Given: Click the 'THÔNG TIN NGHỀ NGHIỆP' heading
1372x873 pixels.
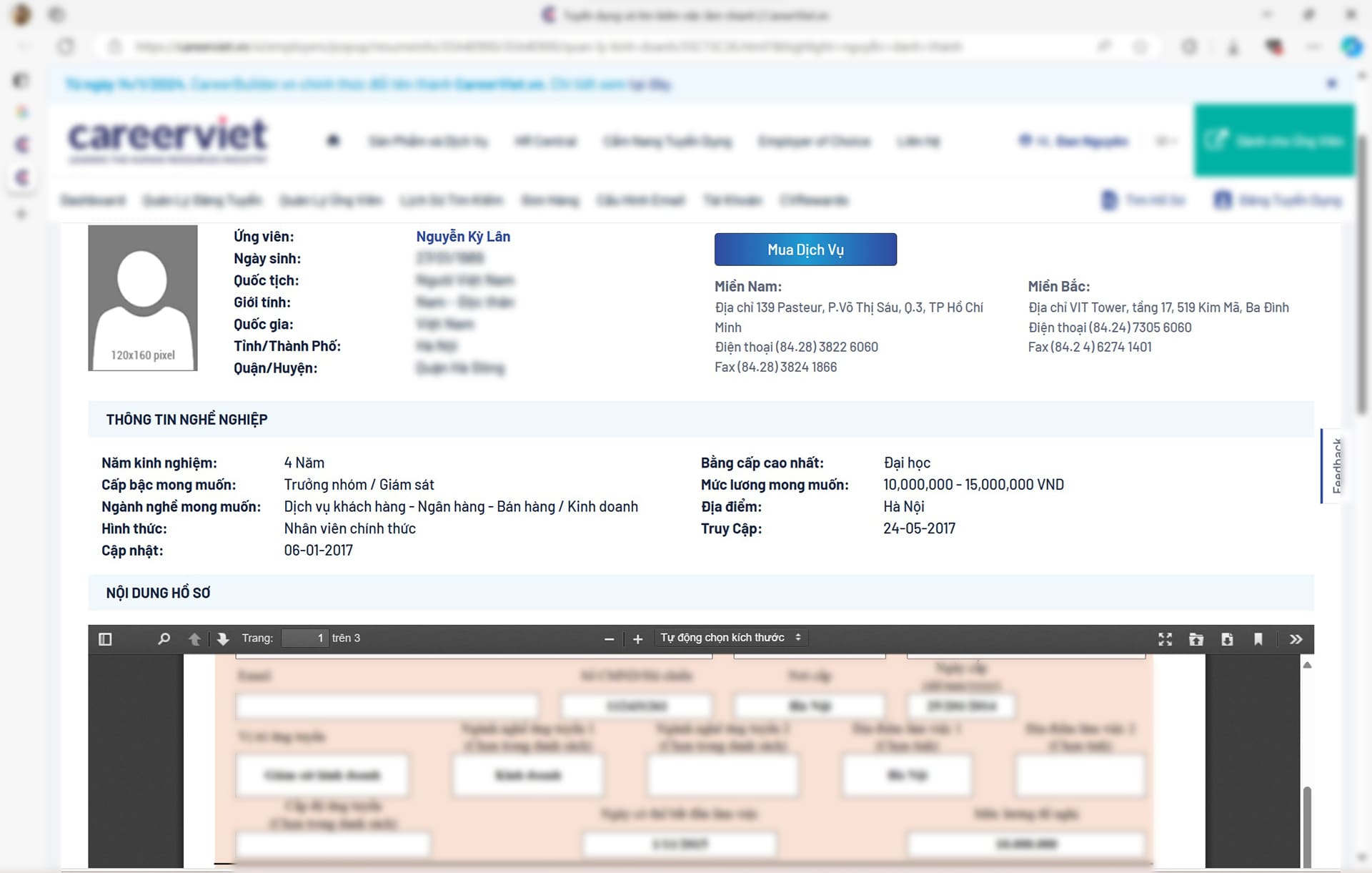Looking at the screenshot, I should click(x=187, y=420).
